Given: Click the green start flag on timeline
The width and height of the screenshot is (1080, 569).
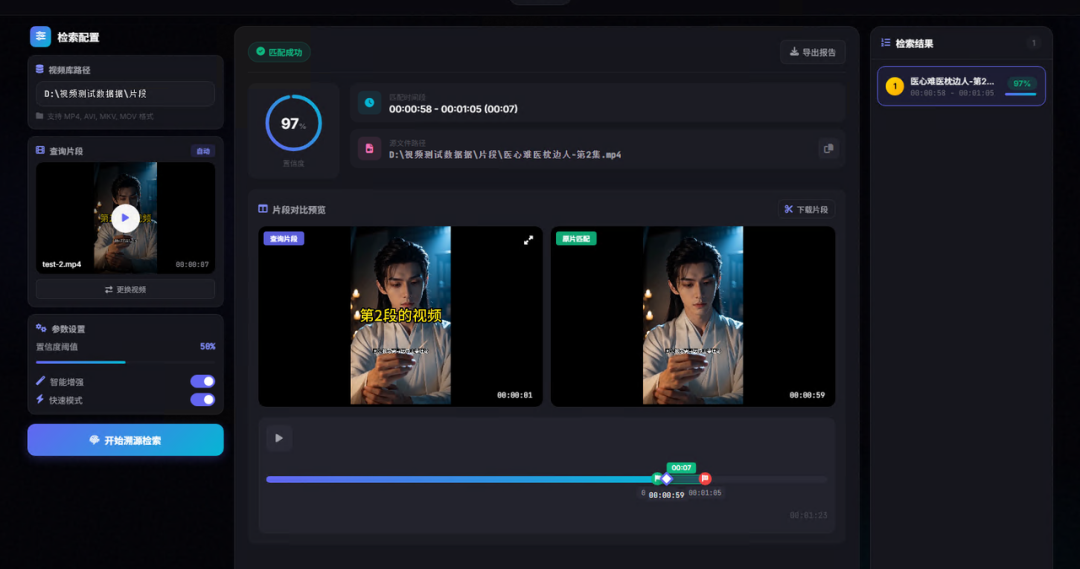Looking at the screenshot, I should [x=657, y=479].
